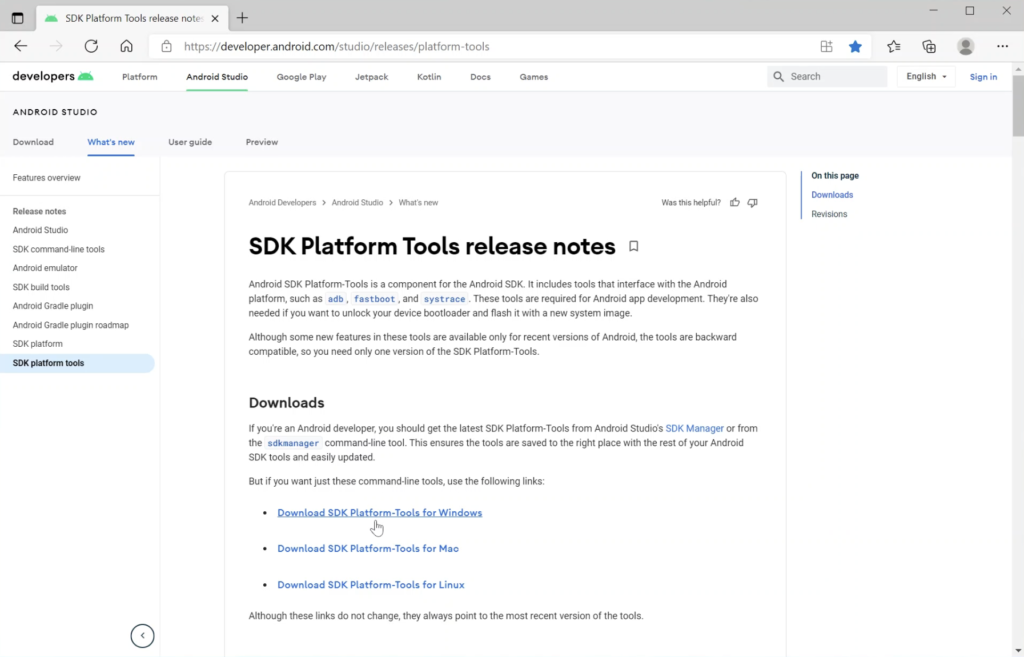
Task: Open the Kotlin nav item
Action: [x=429, y=77]
